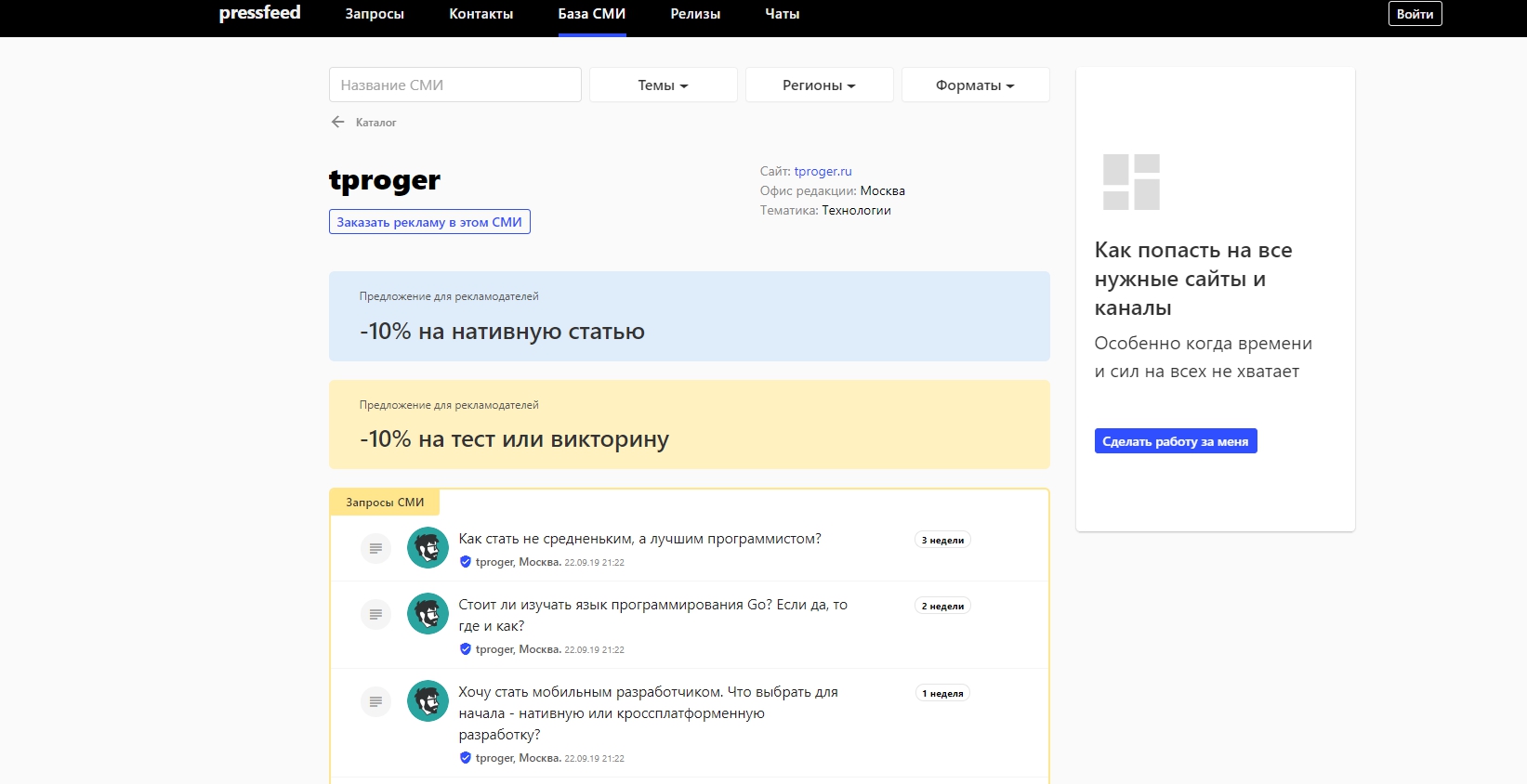The height and width of the screenshot is (784, 1527).
Task: Click Сделать работу за меня button
Action: click(x=1175, y=441)
